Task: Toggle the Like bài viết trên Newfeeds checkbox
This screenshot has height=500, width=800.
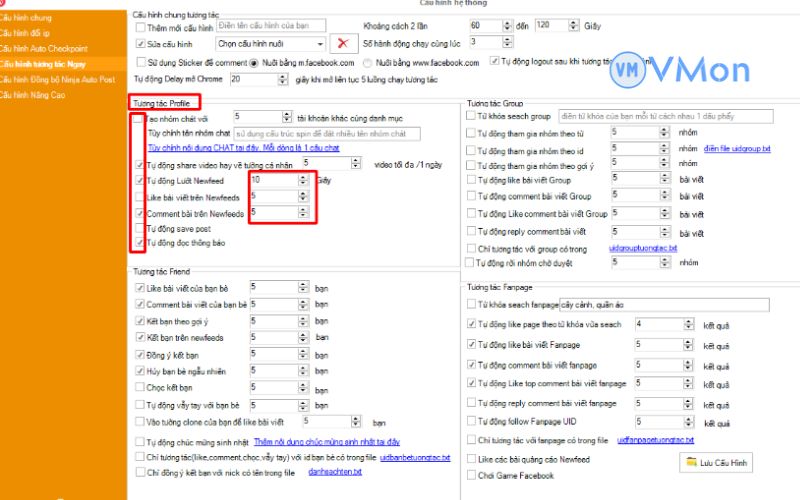Action: pos(139,196)
